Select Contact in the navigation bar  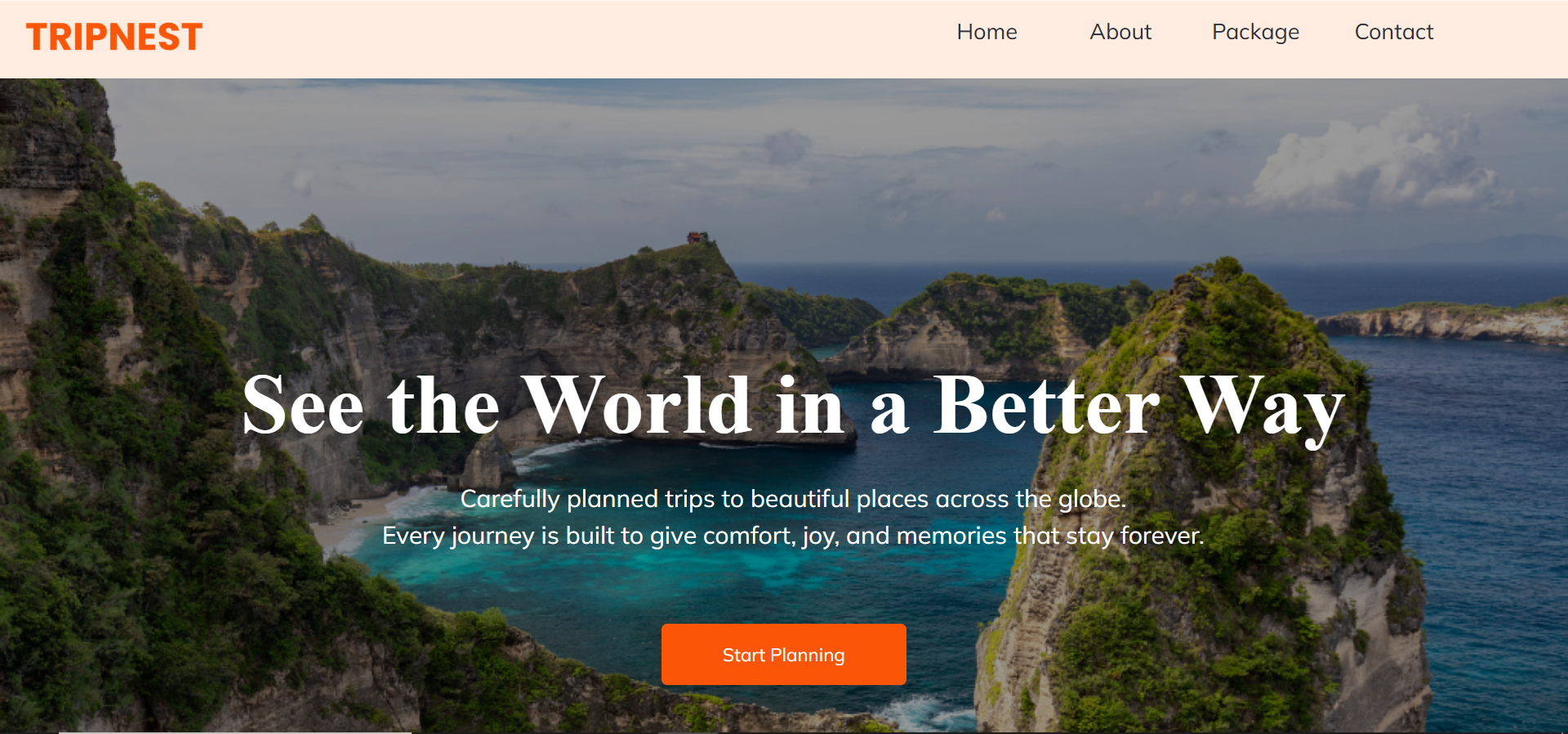[1394, 32]
